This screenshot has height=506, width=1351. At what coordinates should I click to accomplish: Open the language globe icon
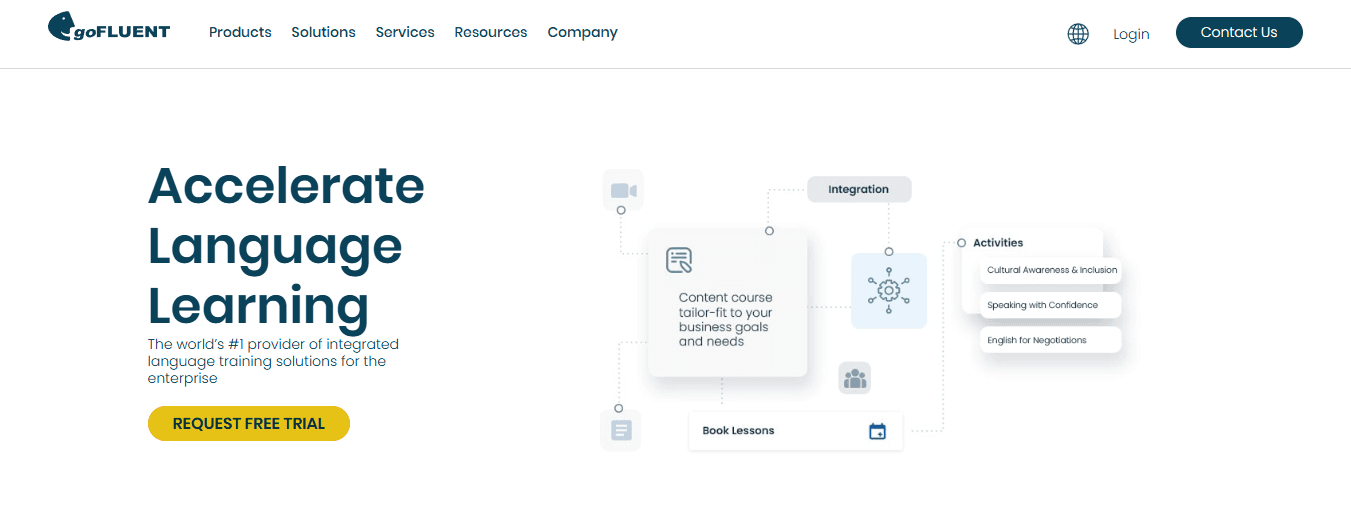(x=1078, y=34)
